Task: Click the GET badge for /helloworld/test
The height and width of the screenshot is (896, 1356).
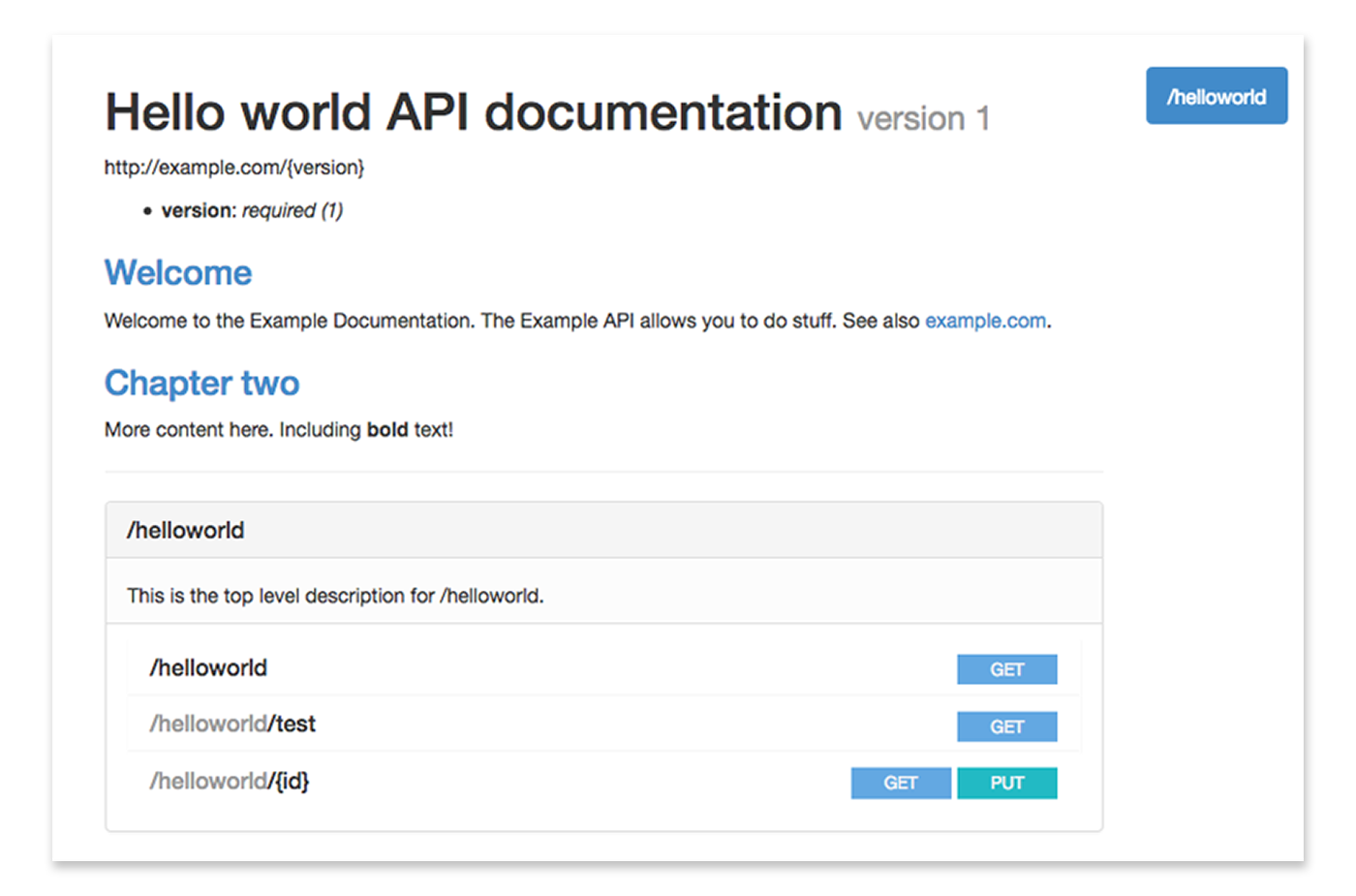Action: click(1006, 726)
